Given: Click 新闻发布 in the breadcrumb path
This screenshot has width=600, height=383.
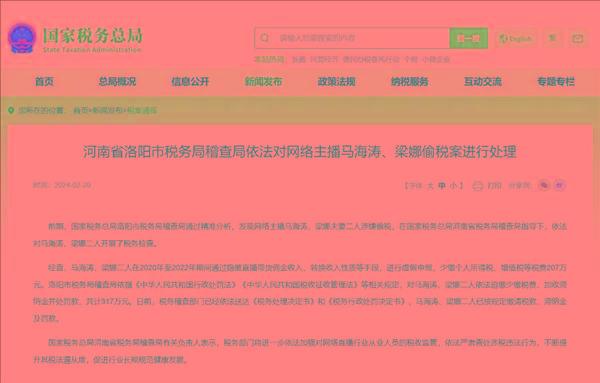Looking at the screenshot, I should pyautogui.click(x=107, y=110).
